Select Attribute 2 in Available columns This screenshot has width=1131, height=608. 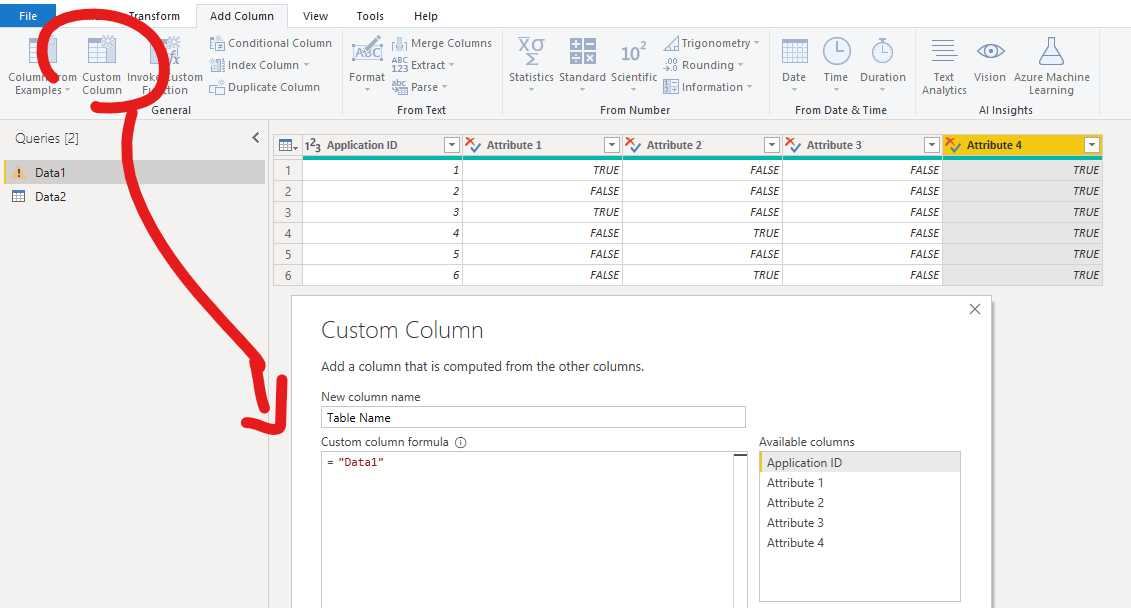coord(860,503)
